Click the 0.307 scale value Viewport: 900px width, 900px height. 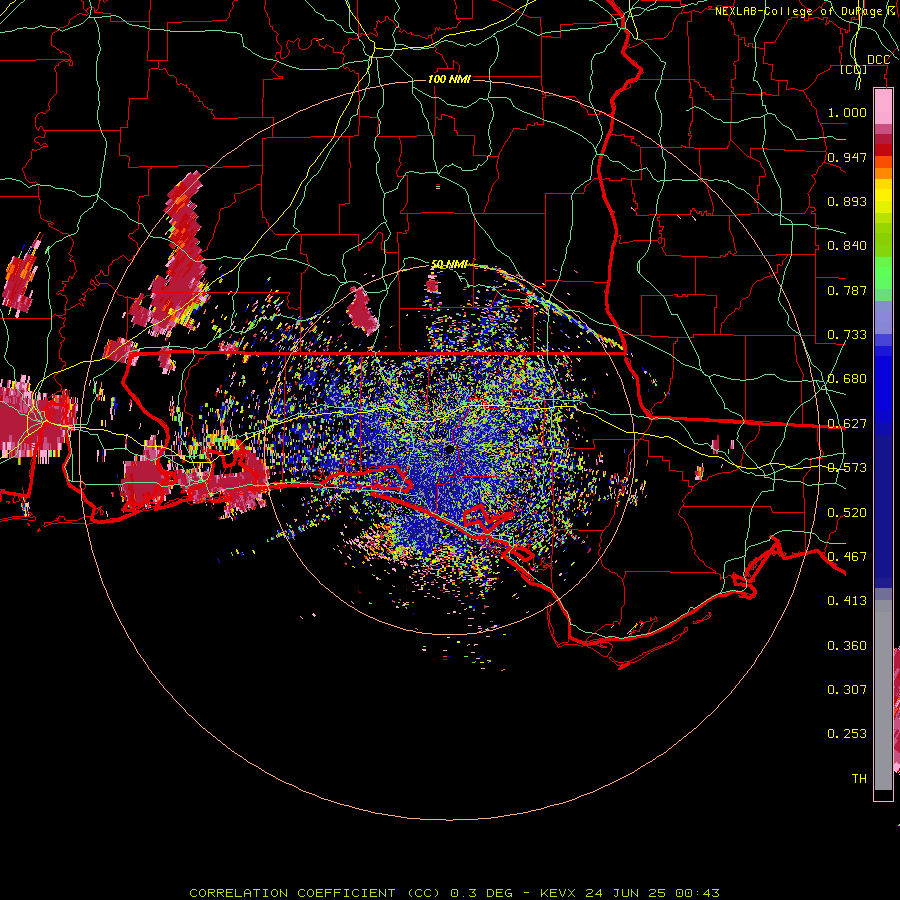tap(847, 689)
